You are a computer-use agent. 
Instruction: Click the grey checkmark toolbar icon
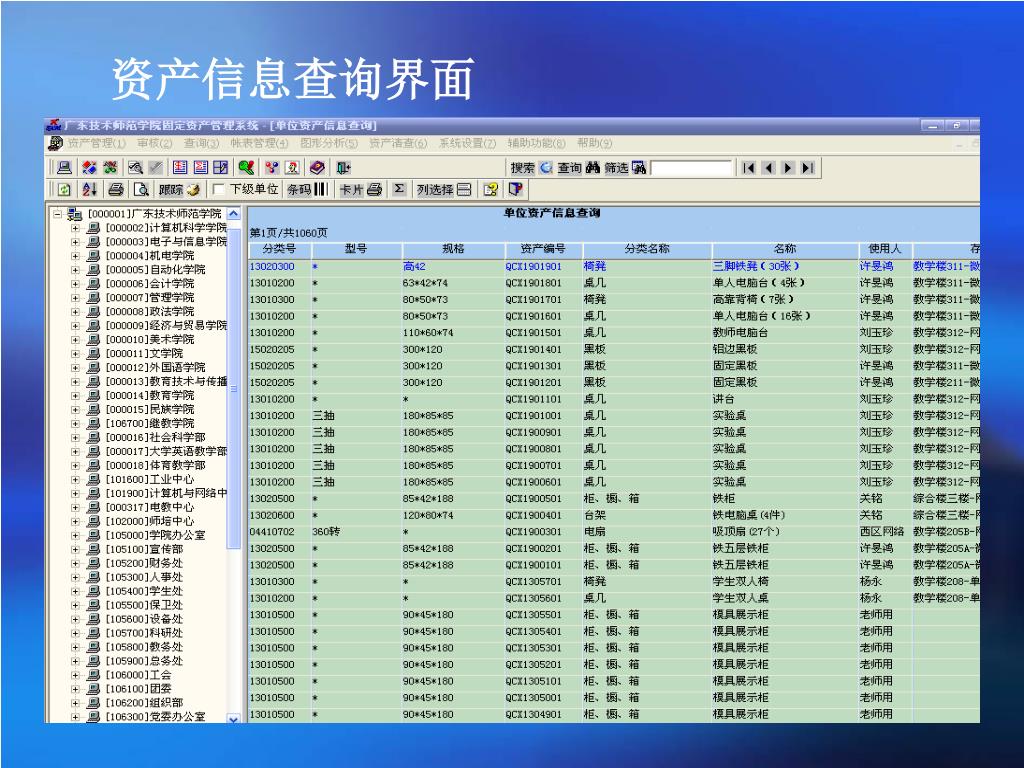tap(155, 168)
